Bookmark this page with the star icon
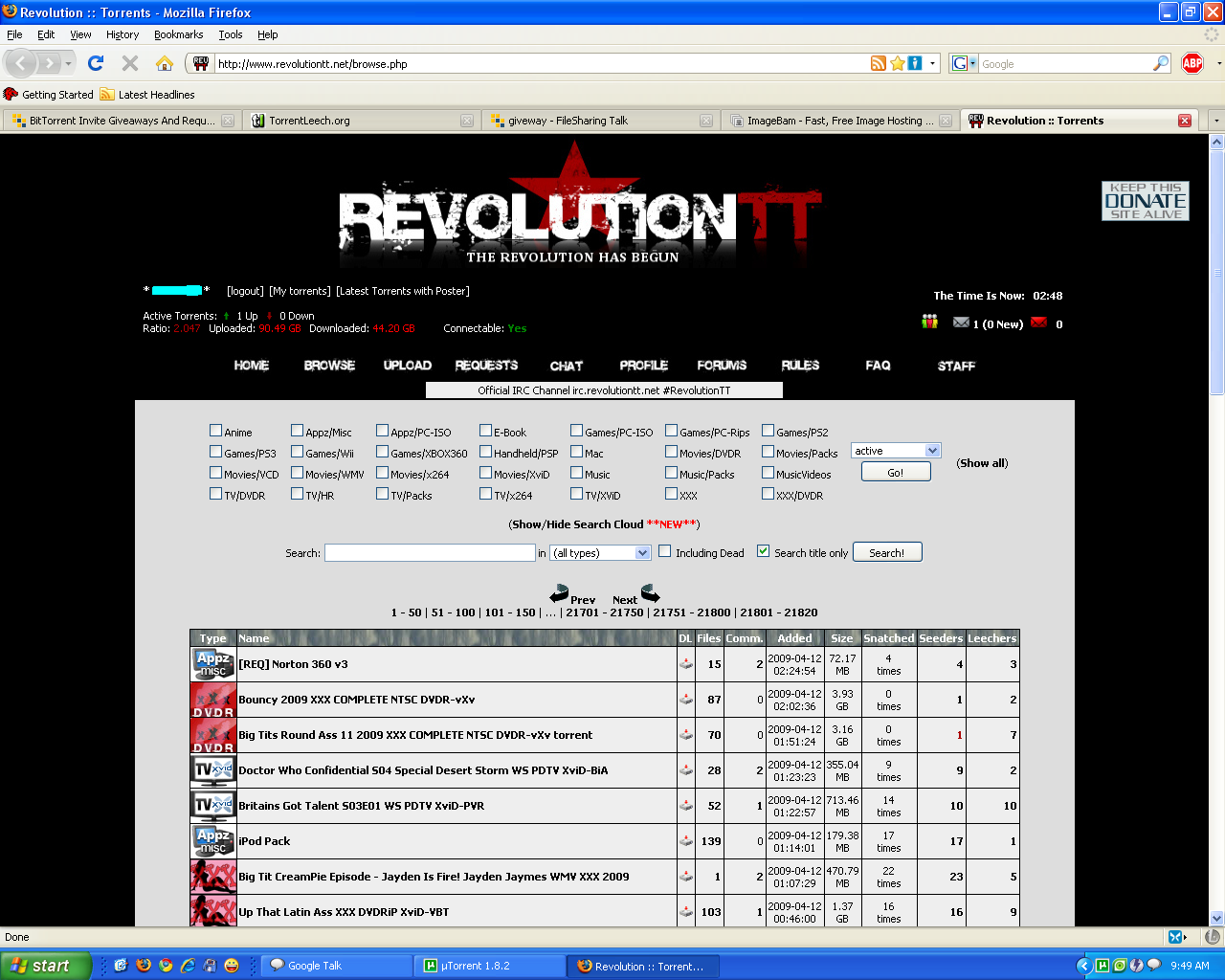Image resolution: width=1225 pixels, height=980 pixels. coord(898,63)
